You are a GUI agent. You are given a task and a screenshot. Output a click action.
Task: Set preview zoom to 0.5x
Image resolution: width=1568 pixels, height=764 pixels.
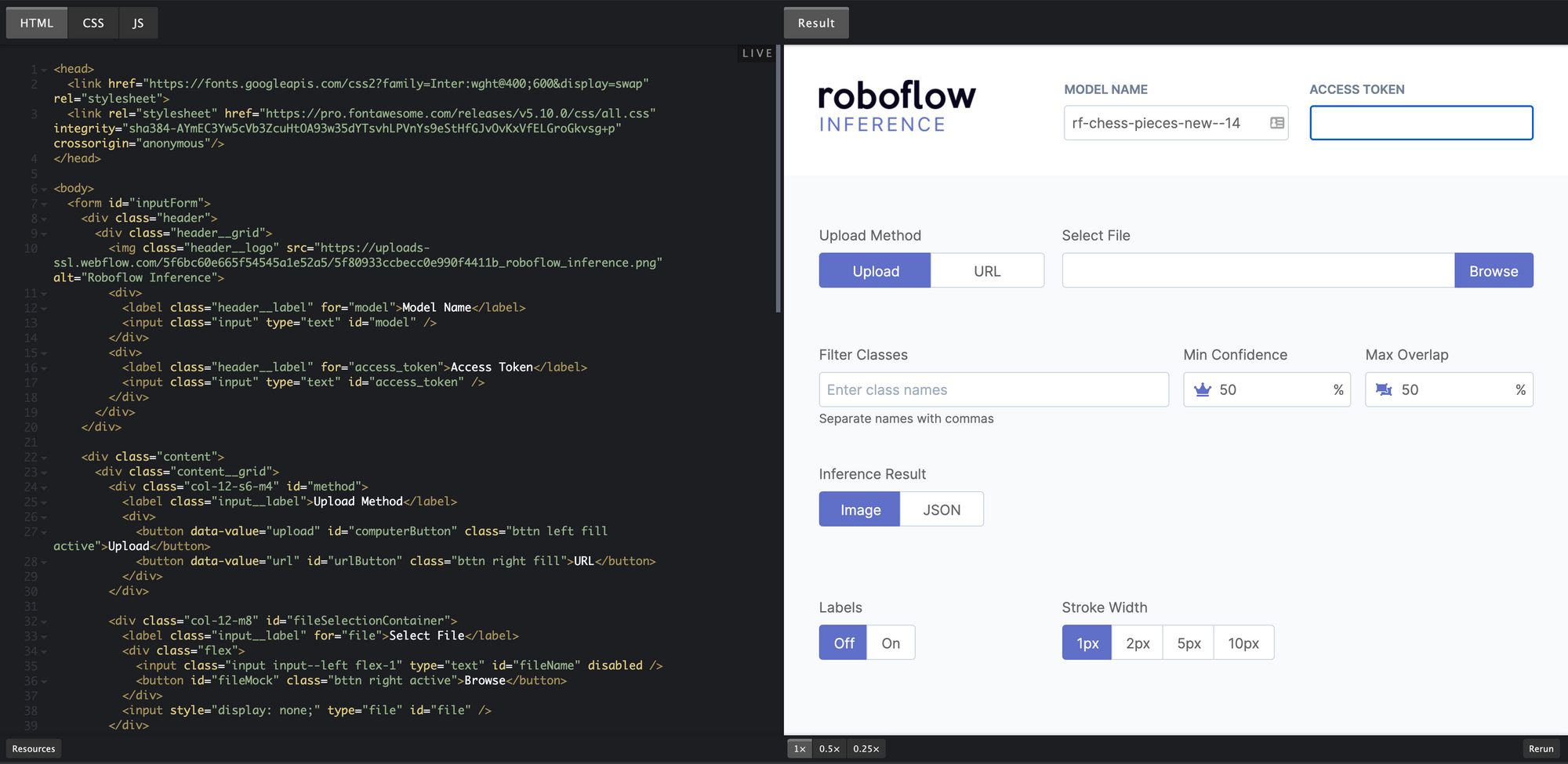pos(829,748)
